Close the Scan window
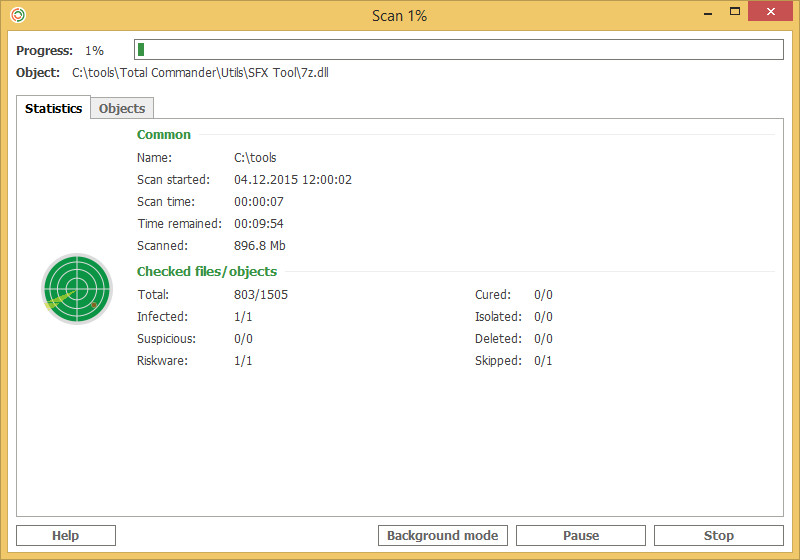The width and height of the screenshot is (800, 560). tap(771, 11)
